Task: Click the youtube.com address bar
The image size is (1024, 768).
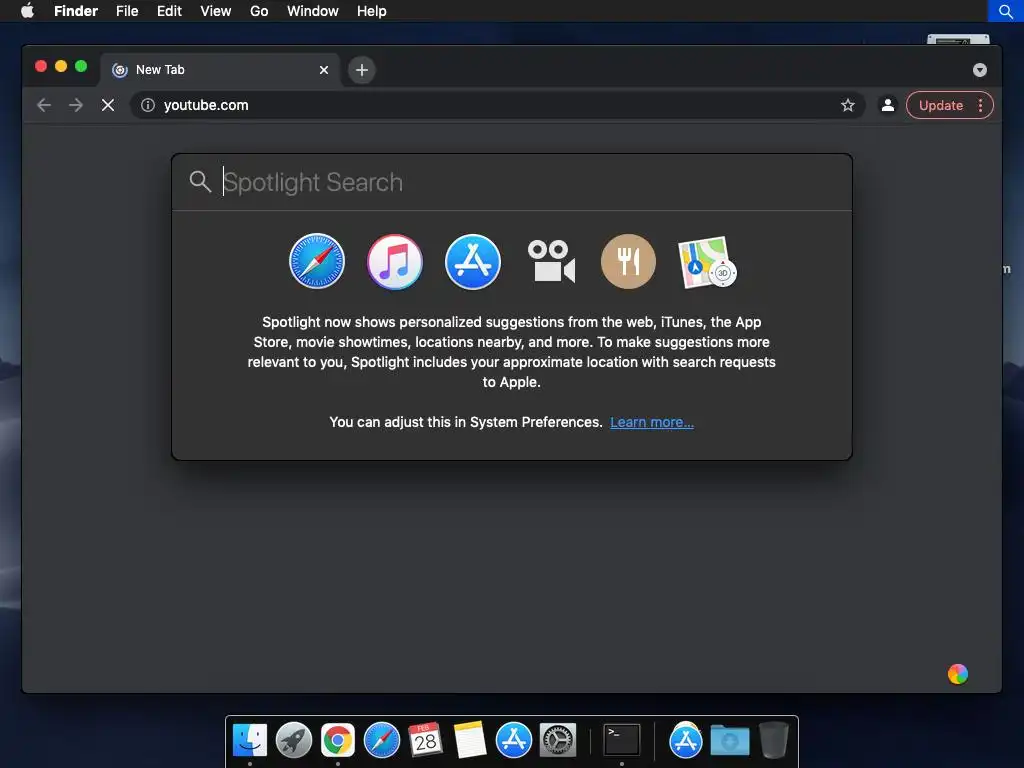Action: click(498, 105)
